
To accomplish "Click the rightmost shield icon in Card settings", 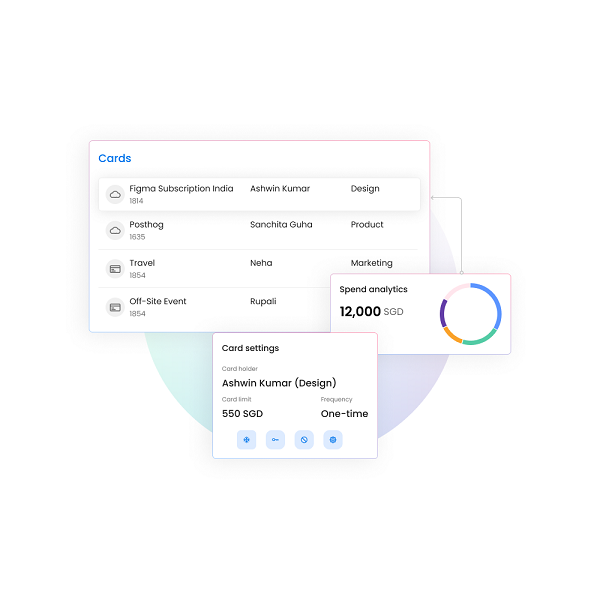I will [333, 439].
